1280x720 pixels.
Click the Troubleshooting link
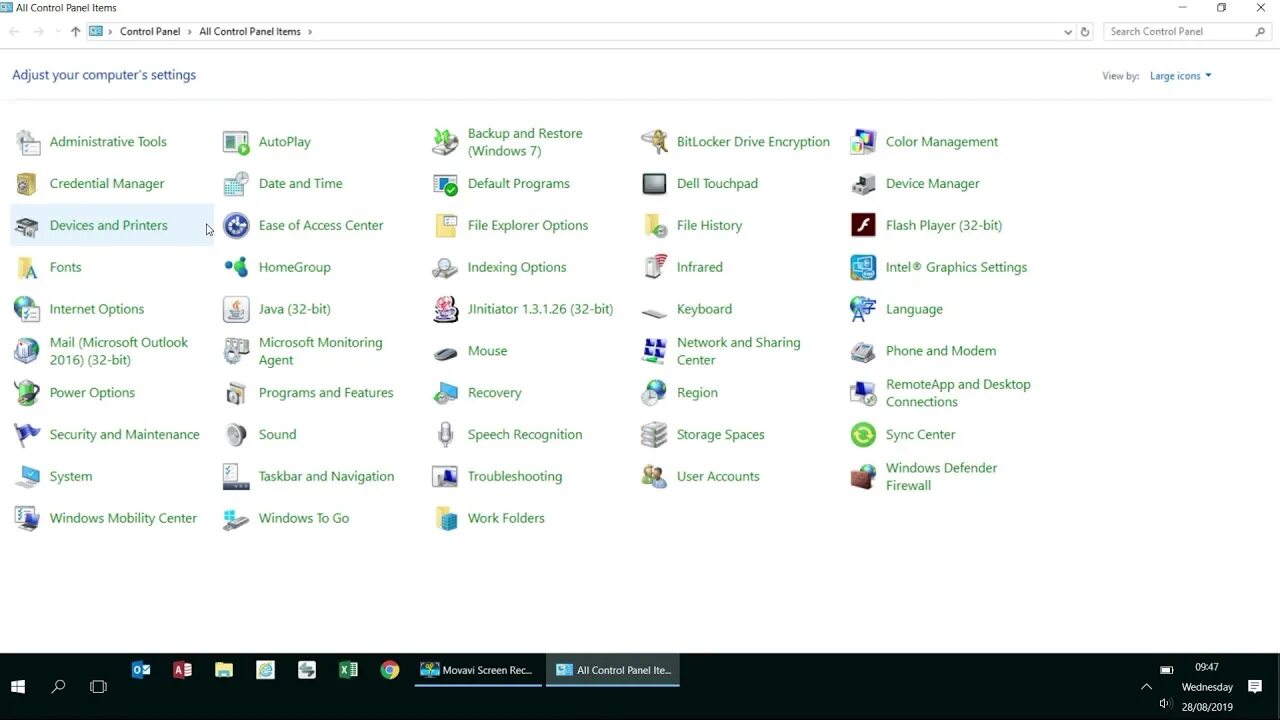pyautogui.click(x=515, y=477)
